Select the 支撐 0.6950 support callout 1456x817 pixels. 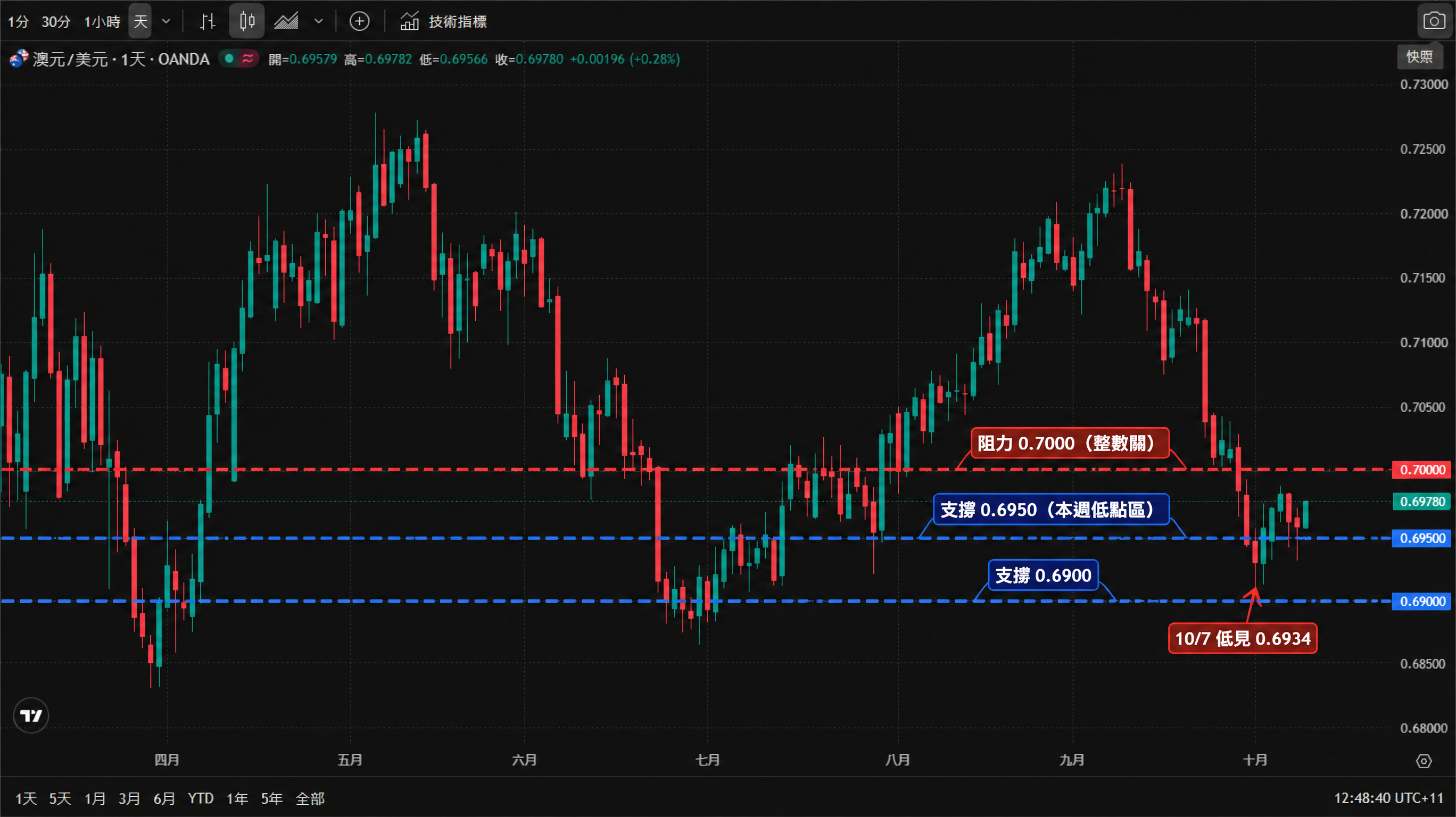tap(1050, 509)
